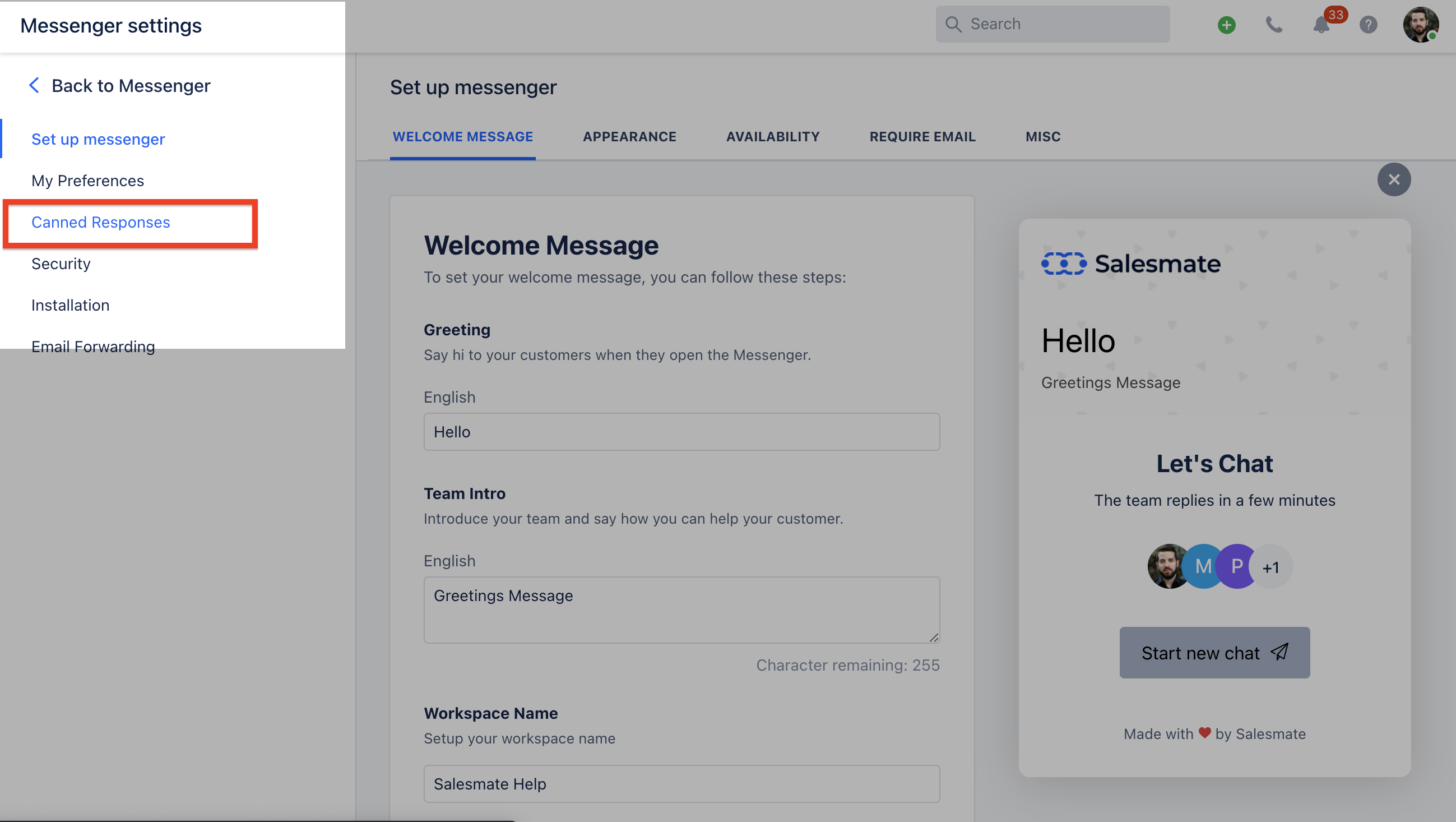The width and height of the screenshot is (1456, 822).
Task: Click your profile avatar picture
Action: pos(1420,24)
